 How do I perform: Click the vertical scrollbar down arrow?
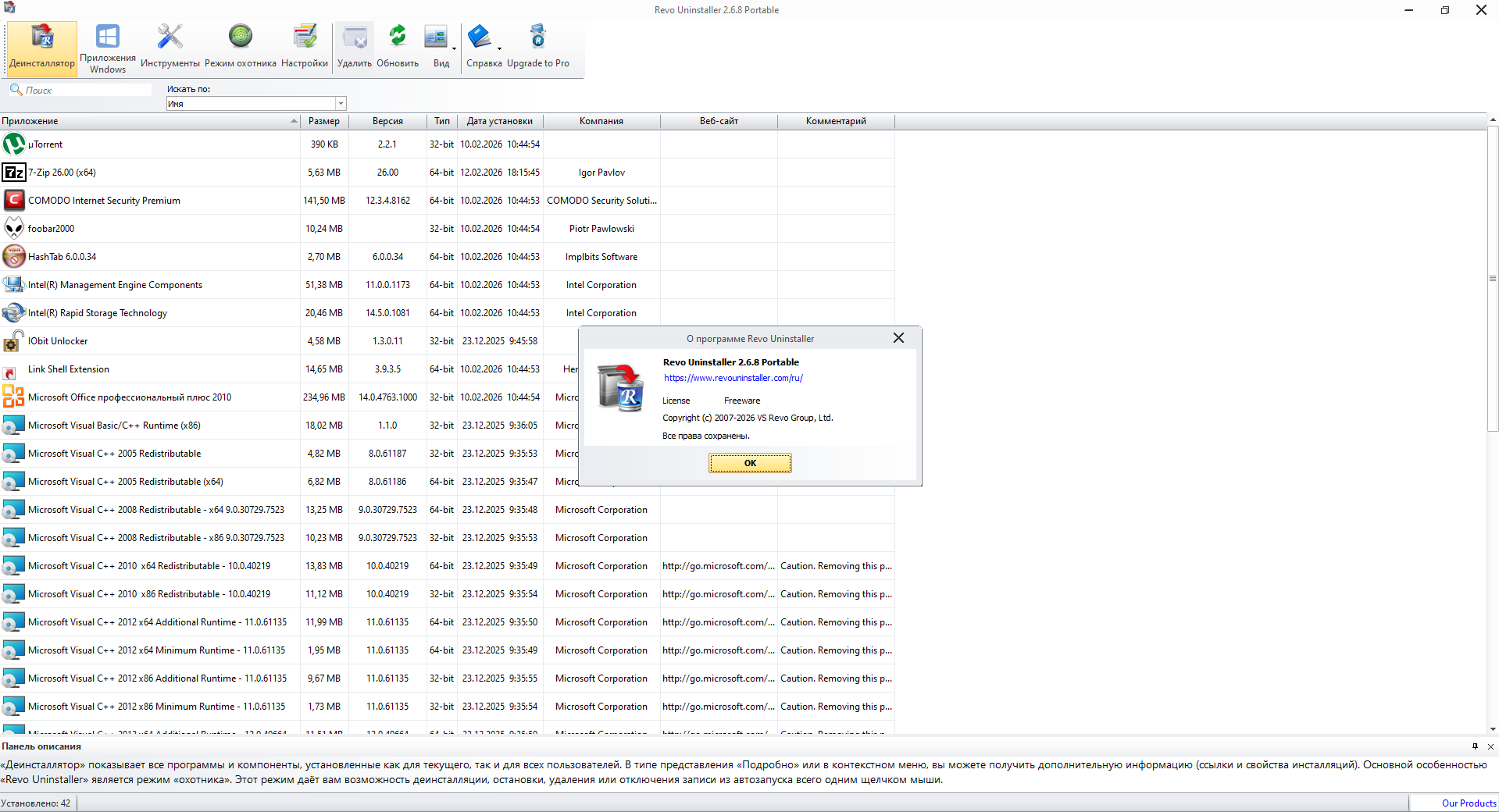coord(1493,729)
